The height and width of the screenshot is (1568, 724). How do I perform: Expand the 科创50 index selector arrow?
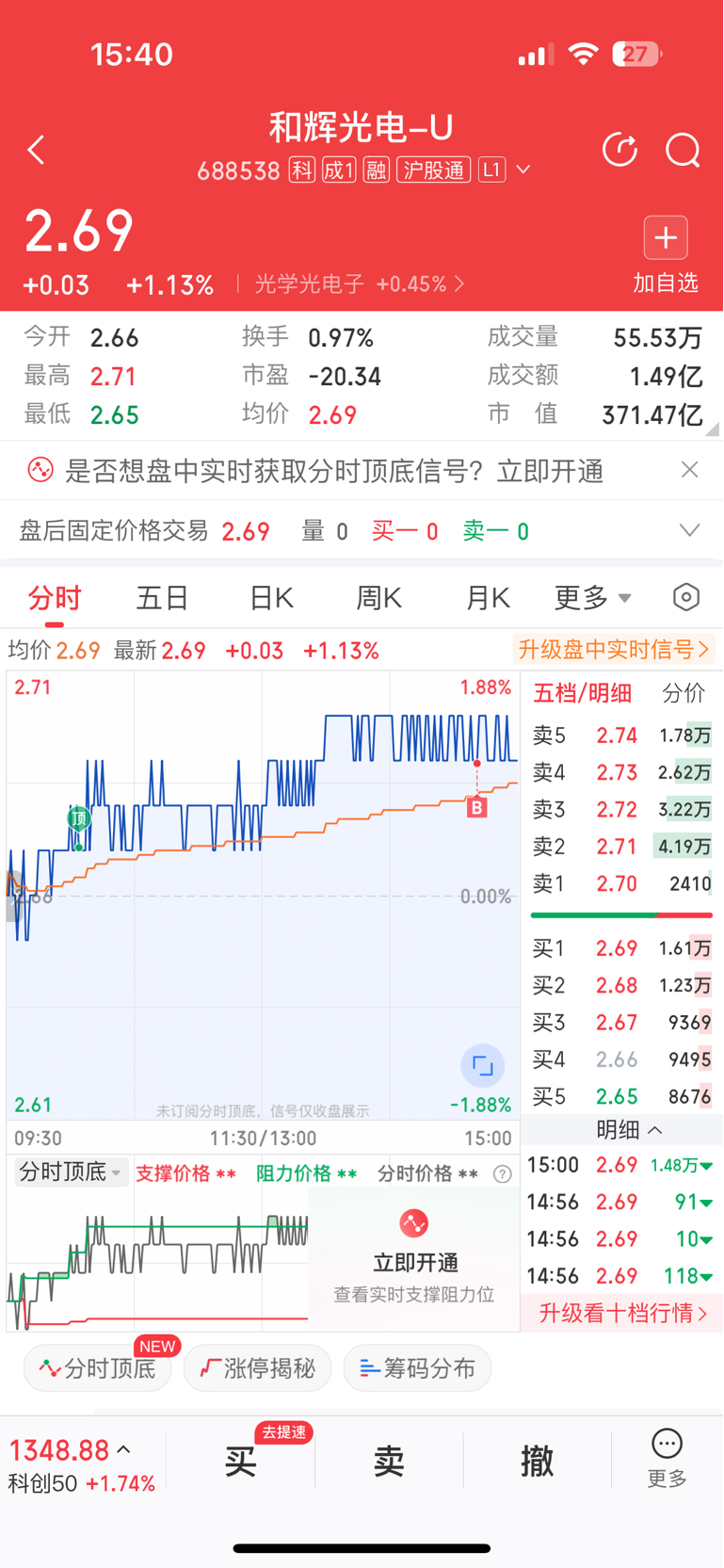(123, 1450)
